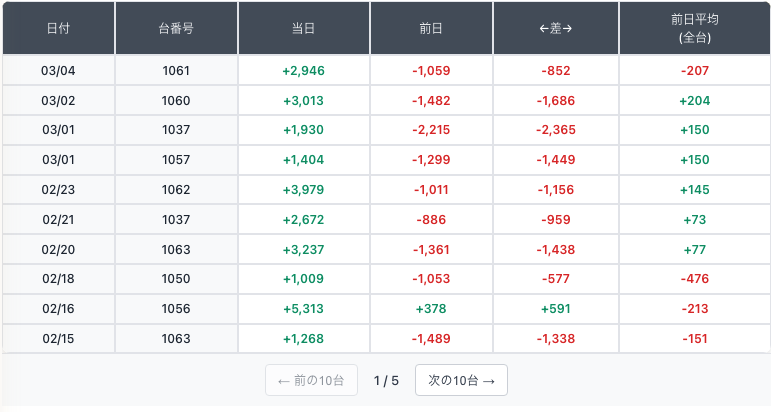Viewport: 773px width, 412px height.
Task: Click the -476 average value cell
Action: [x=695, y=279]
